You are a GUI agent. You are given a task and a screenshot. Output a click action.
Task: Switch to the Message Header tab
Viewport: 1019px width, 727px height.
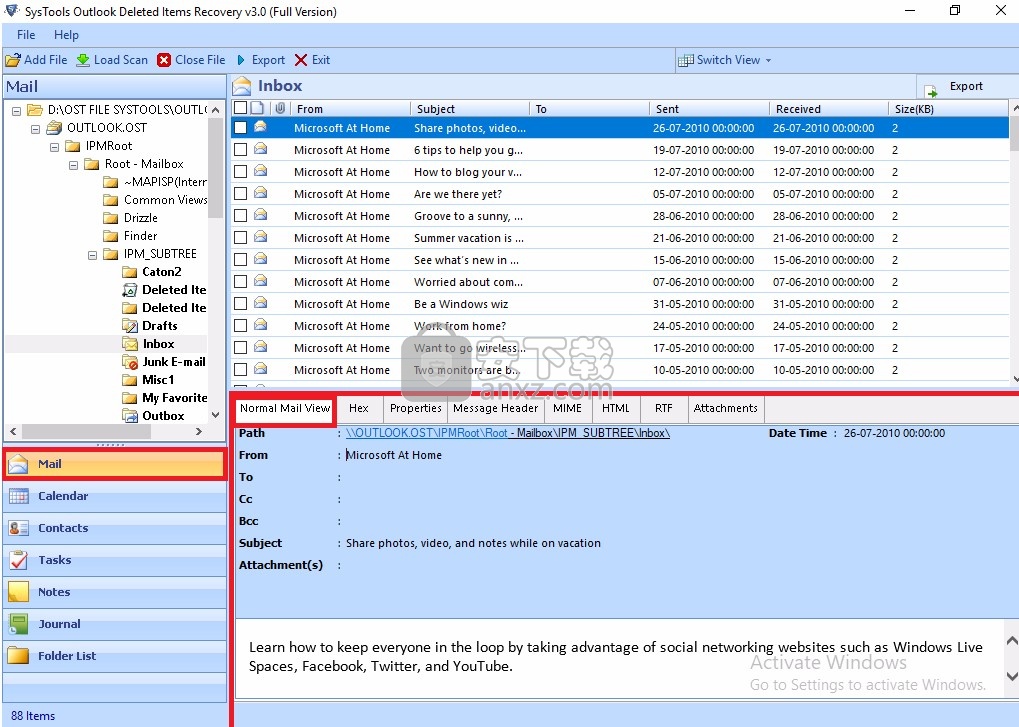click(495, 408)
